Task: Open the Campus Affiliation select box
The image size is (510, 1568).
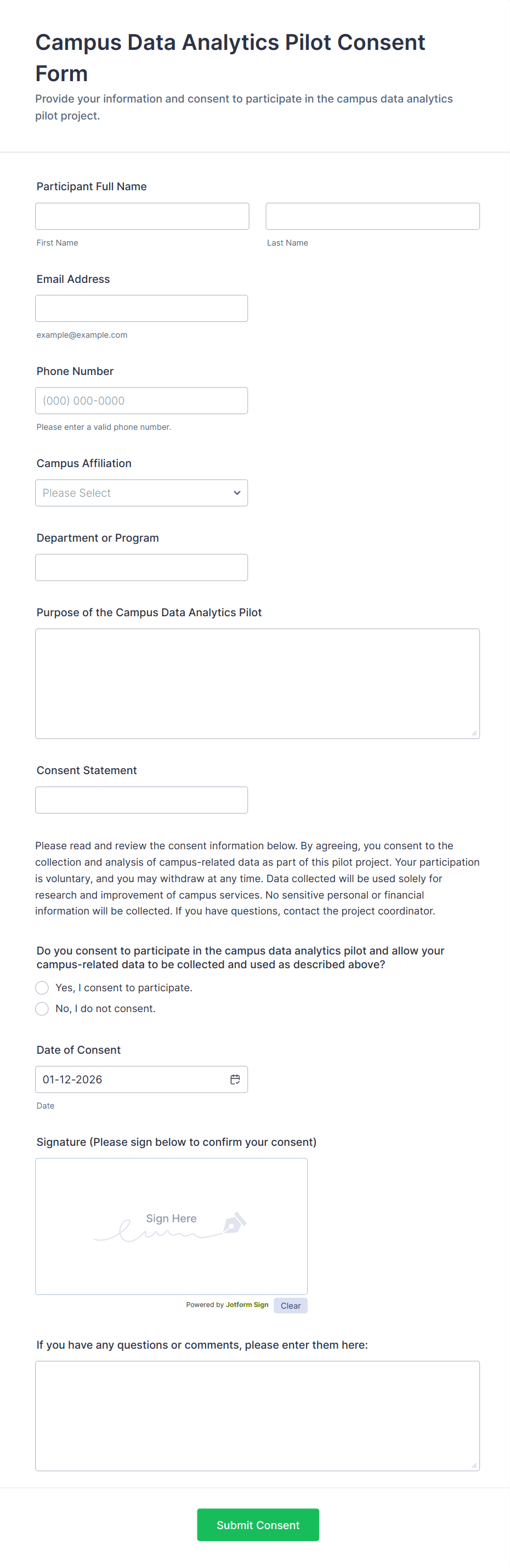Action: point(134,493)
